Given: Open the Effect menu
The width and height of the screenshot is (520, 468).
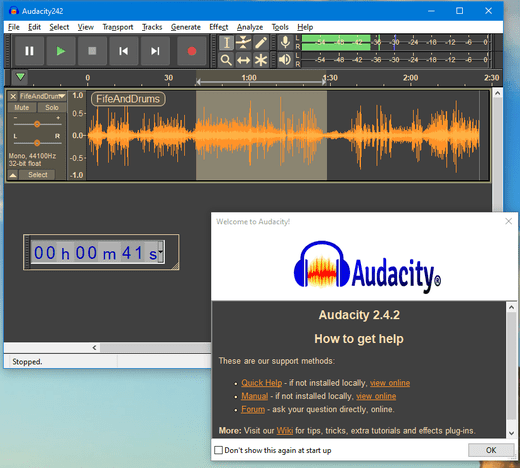Looking at the screenshot, I should 219,27.
